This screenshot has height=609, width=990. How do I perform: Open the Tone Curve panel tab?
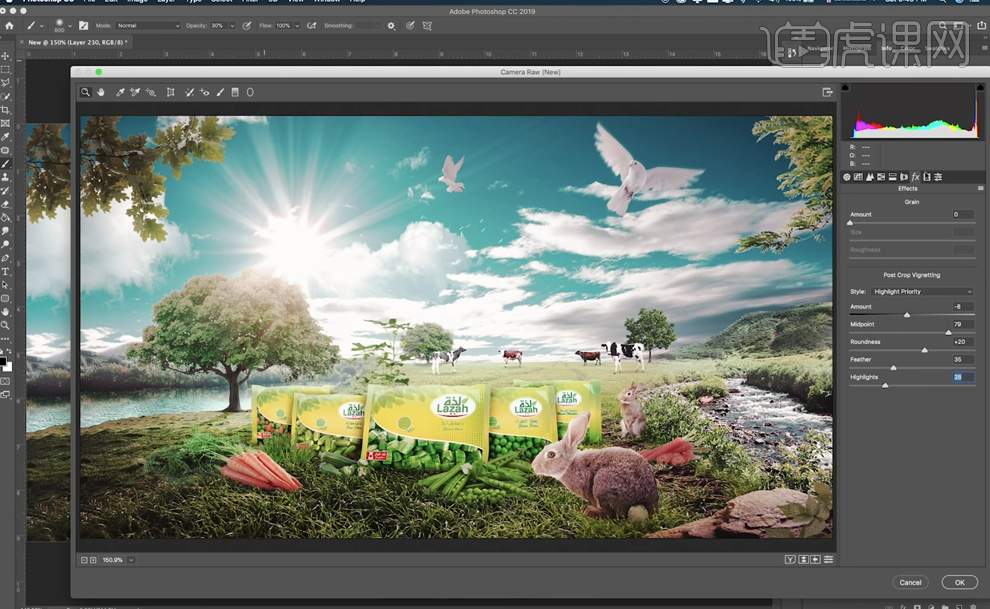pyautogui.click(x=858, y=177)
